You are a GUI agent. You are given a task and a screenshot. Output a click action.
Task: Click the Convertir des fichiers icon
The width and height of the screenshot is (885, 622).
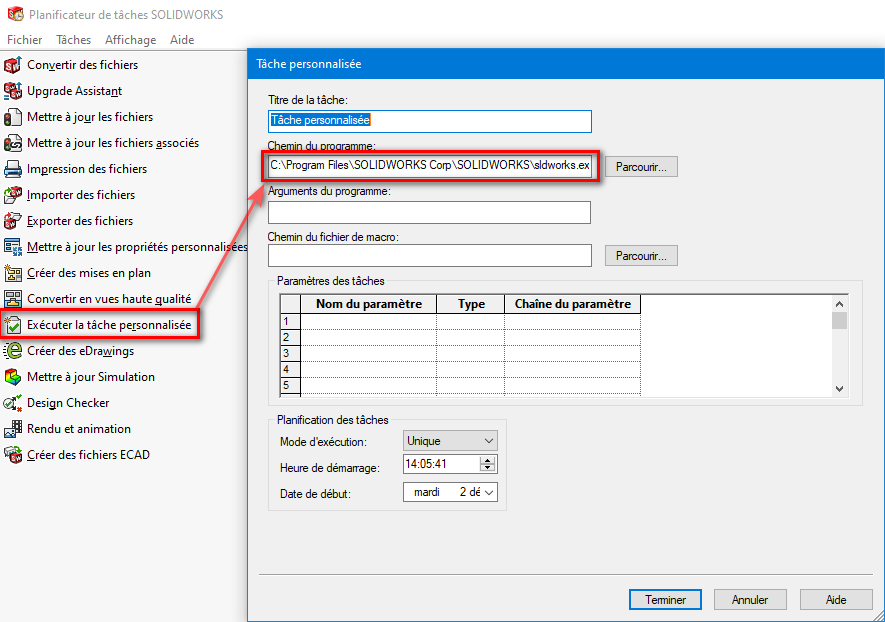(x=13, y=65)
